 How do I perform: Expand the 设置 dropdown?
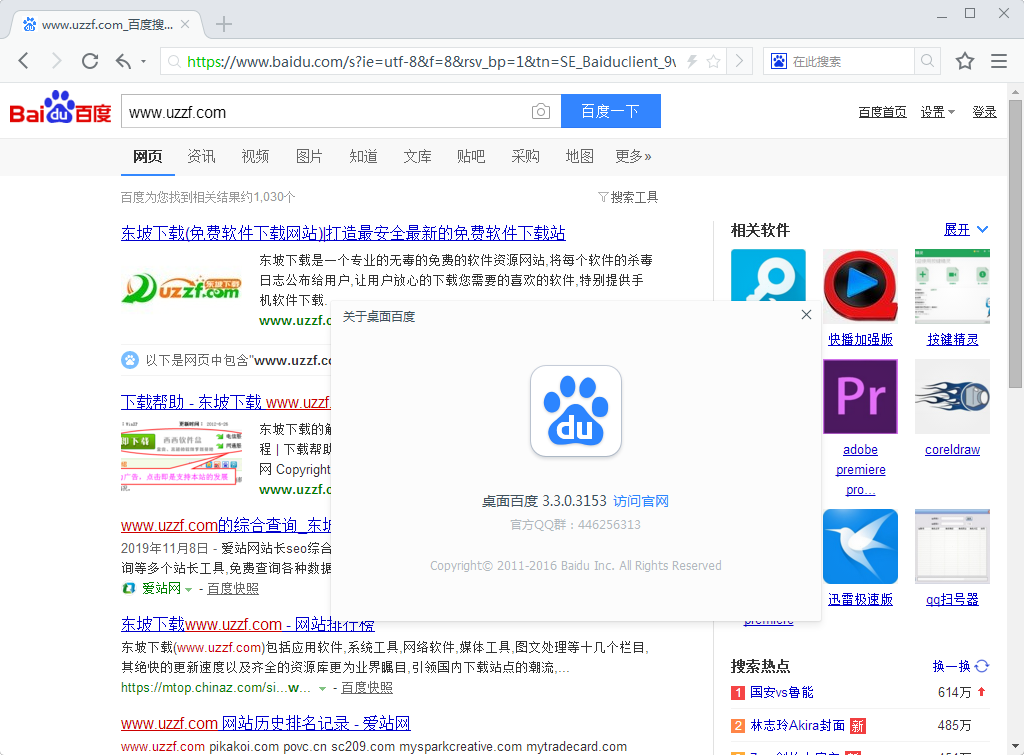coord(938,112)
